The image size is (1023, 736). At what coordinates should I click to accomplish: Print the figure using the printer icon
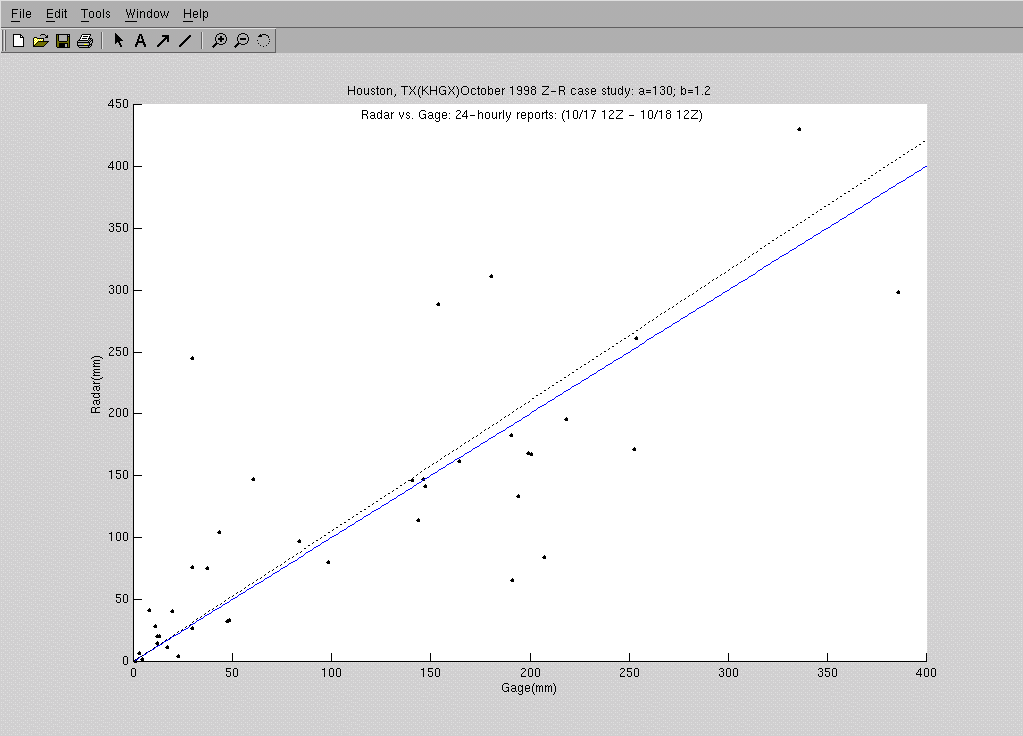point(85,41)
